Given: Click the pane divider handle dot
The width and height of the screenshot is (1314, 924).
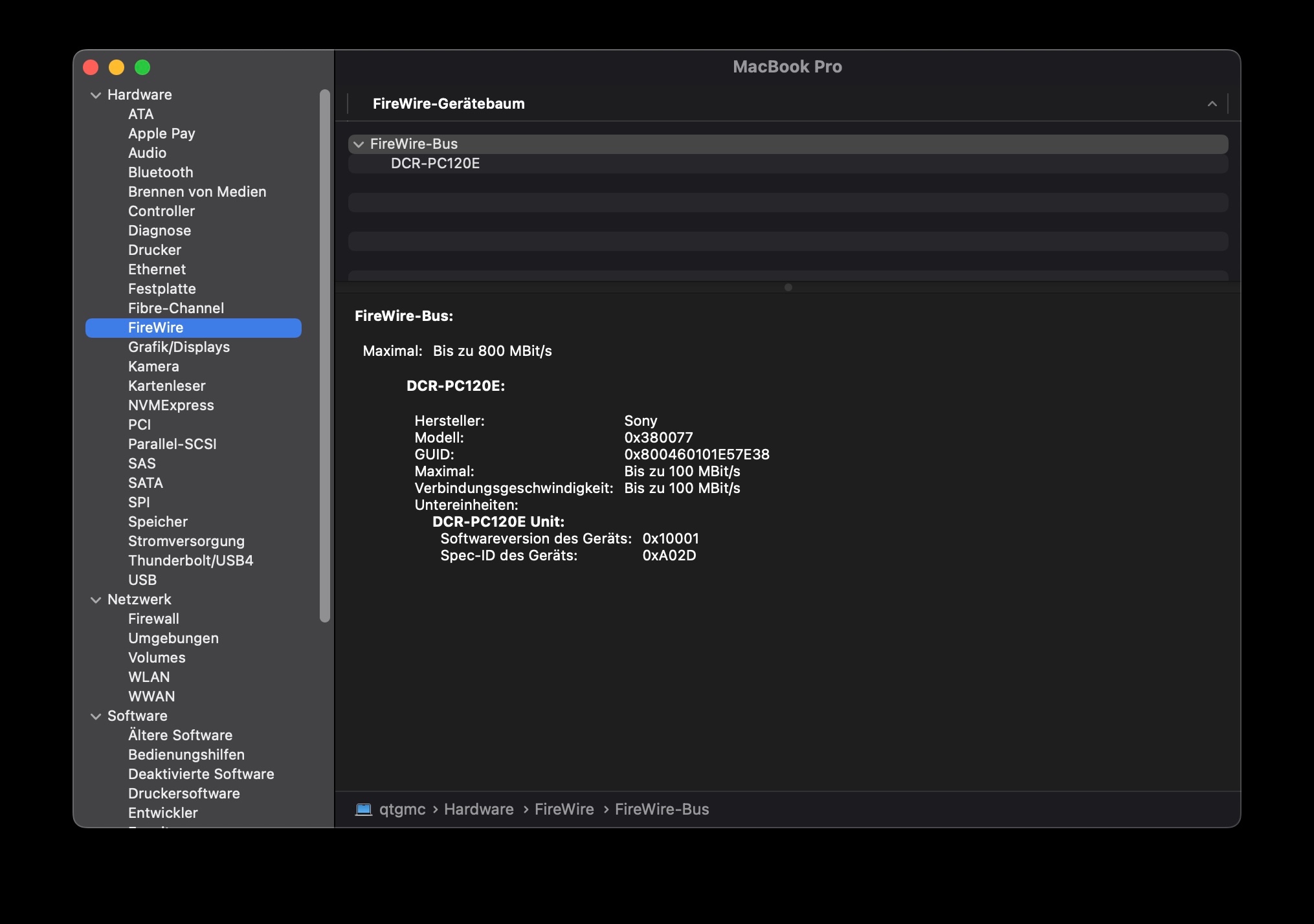Looking at the screenshot, I should pos(788,287).
